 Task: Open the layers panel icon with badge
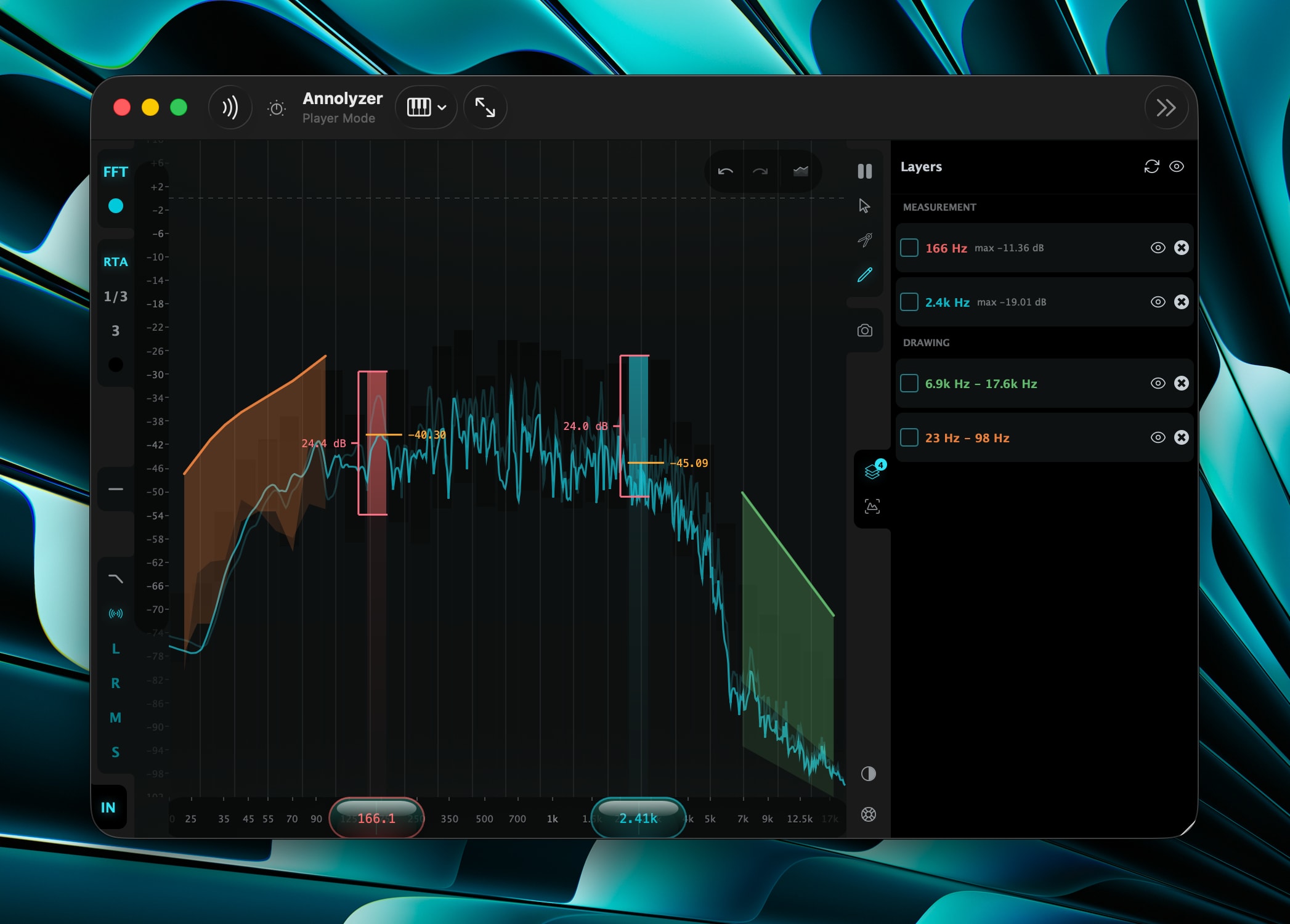pos(872,471)
